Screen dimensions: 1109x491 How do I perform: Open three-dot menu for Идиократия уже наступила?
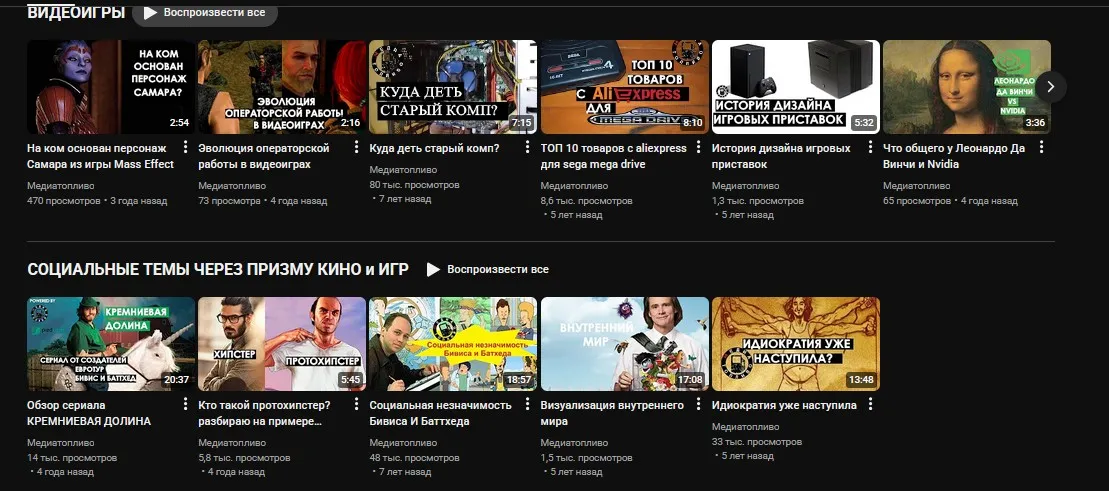coord(870,405)
